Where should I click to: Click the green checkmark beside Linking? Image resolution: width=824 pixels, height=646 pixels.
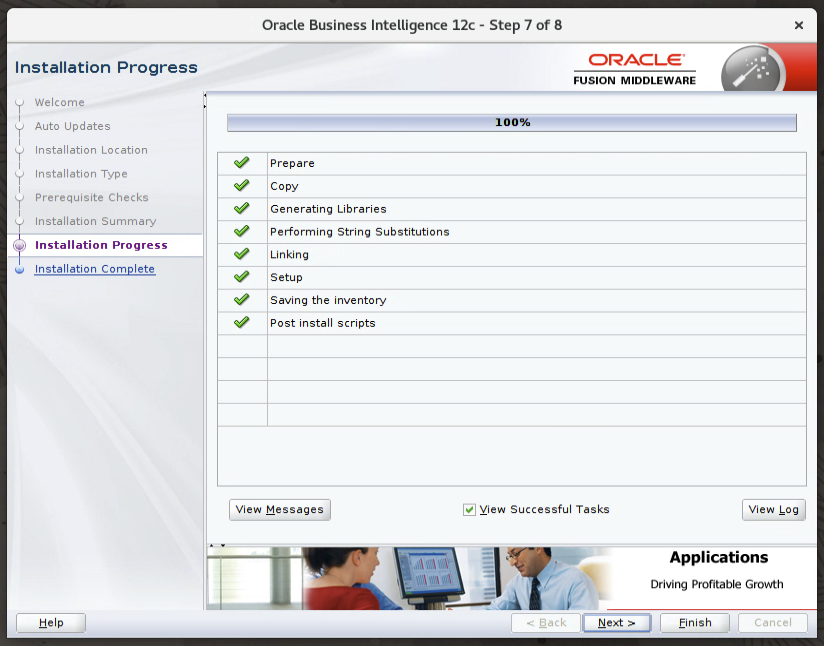tap(242, 254)
